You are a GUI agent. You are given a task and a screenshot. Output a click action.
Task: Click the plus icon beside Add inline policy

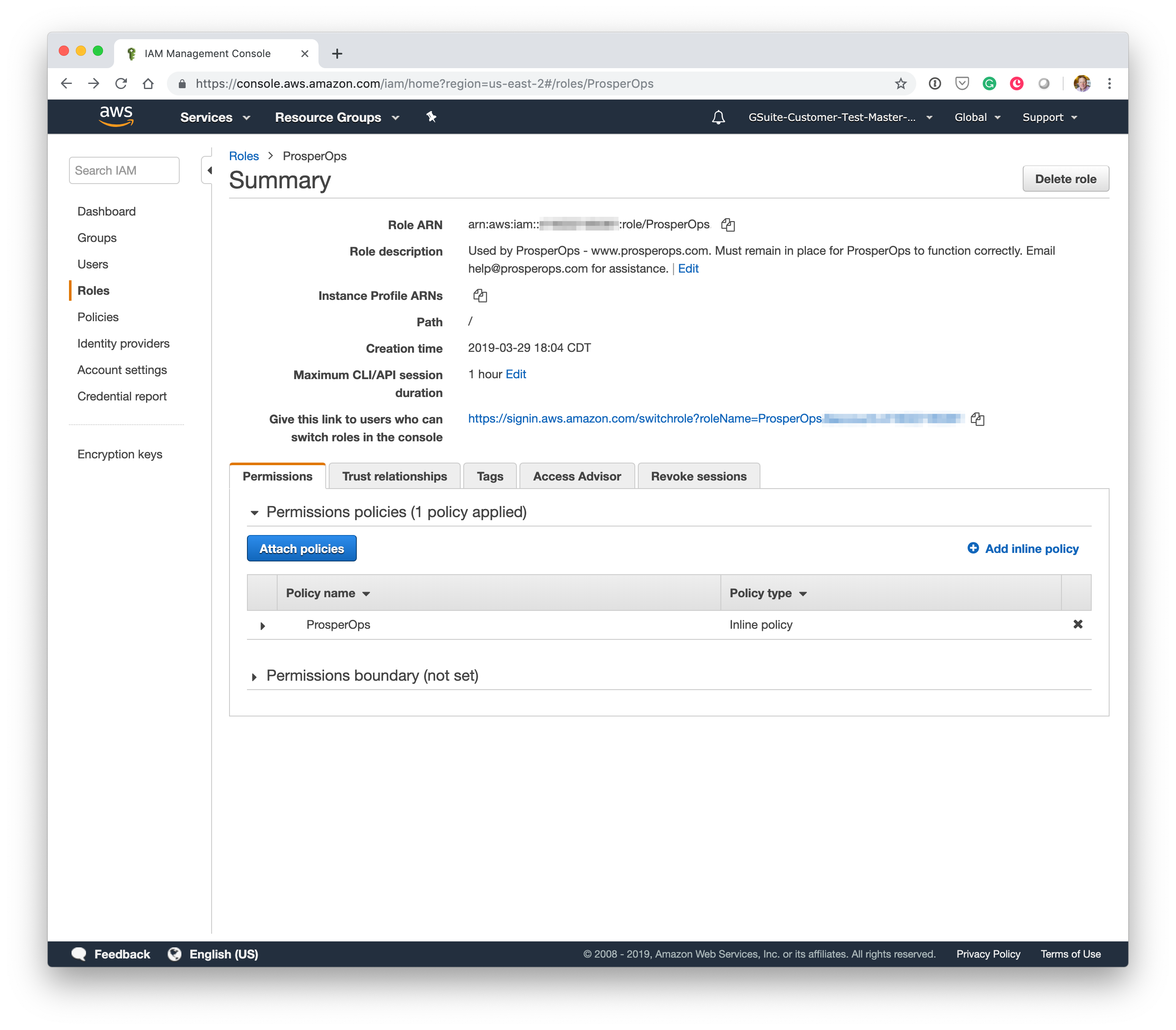(x=973, y=548)
